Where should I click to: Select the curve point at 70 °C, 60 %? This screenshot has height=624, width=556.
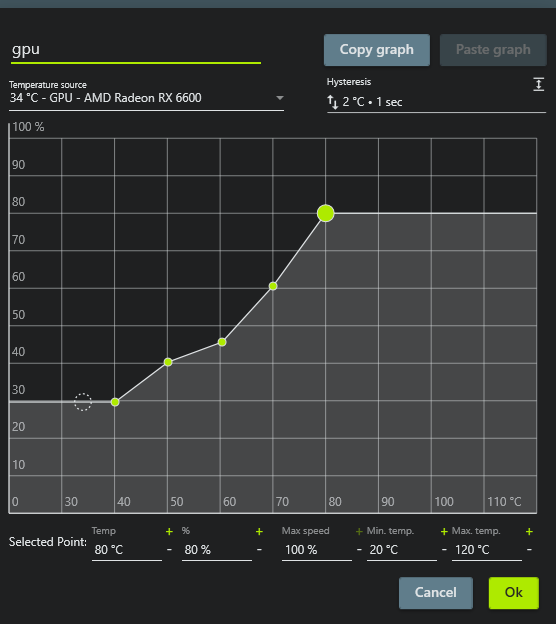pyautogui.click(x=273, y=286)
